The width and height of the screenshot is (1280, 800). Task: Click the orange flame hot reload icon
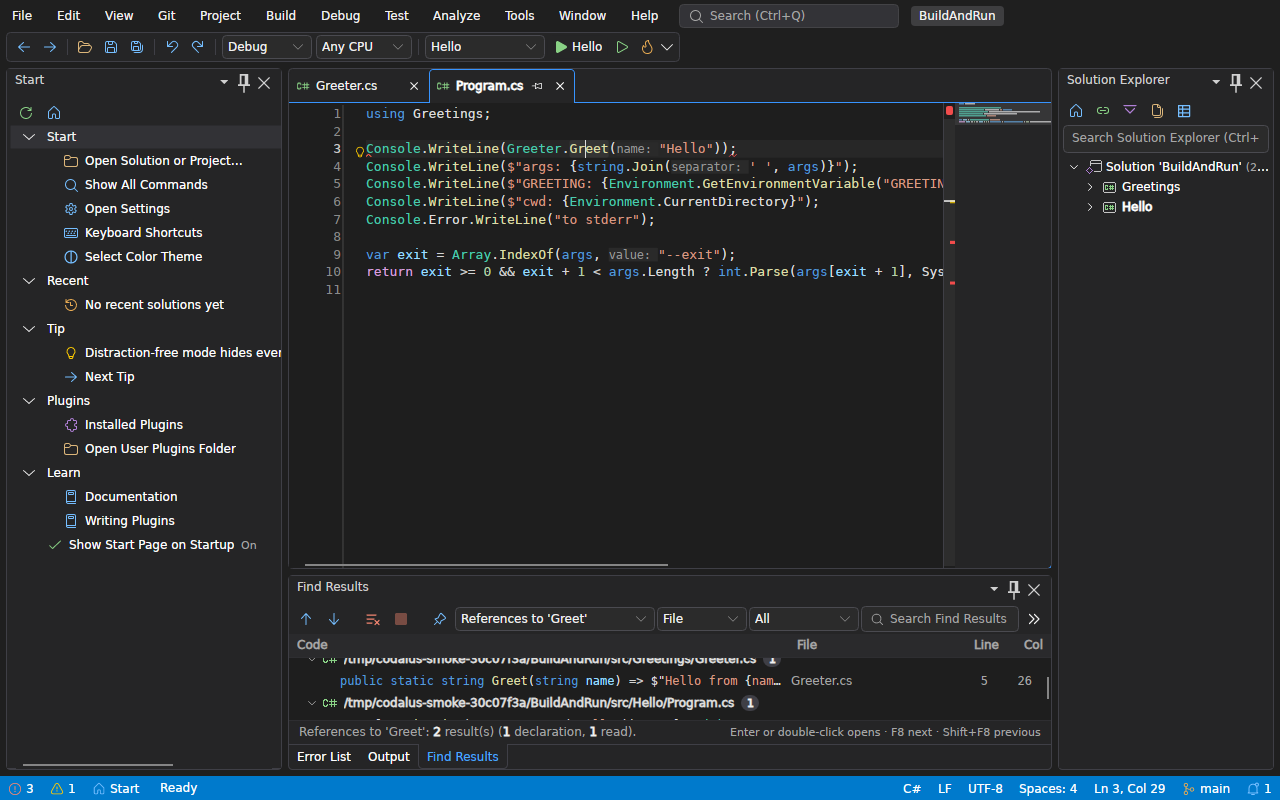click(647, 47)
